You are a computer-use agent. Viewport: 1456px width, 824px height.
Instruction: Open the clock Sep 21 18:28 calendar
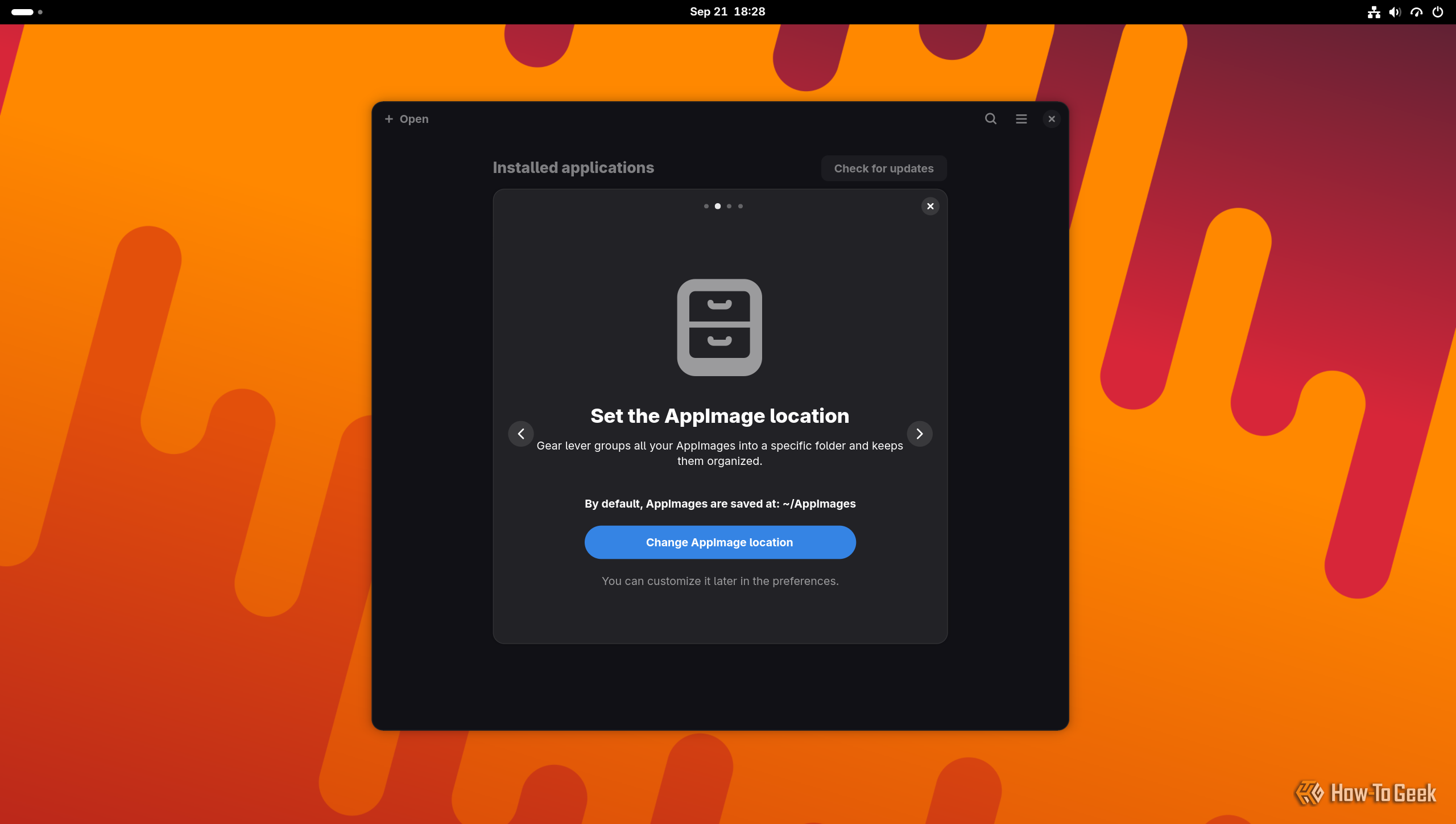coord(727,12)
